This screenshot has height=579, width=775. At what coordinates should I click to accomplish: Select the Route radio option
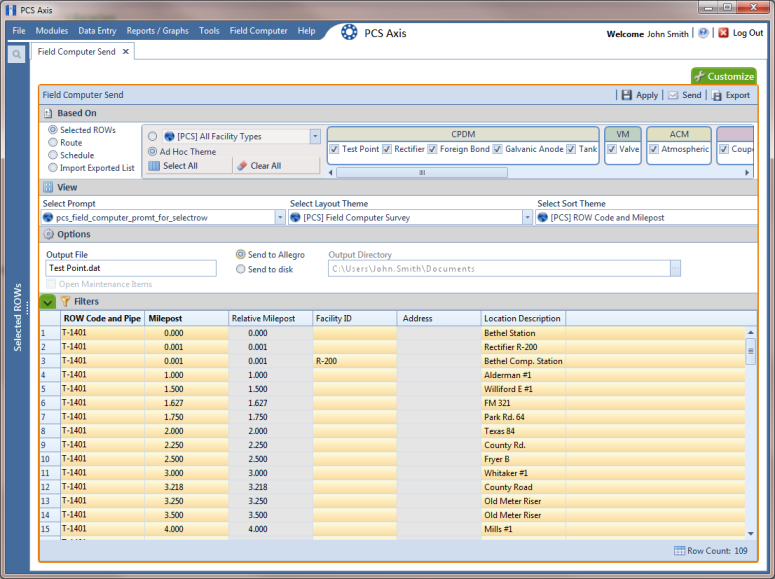pyautogui.click(x=53, y=142)
